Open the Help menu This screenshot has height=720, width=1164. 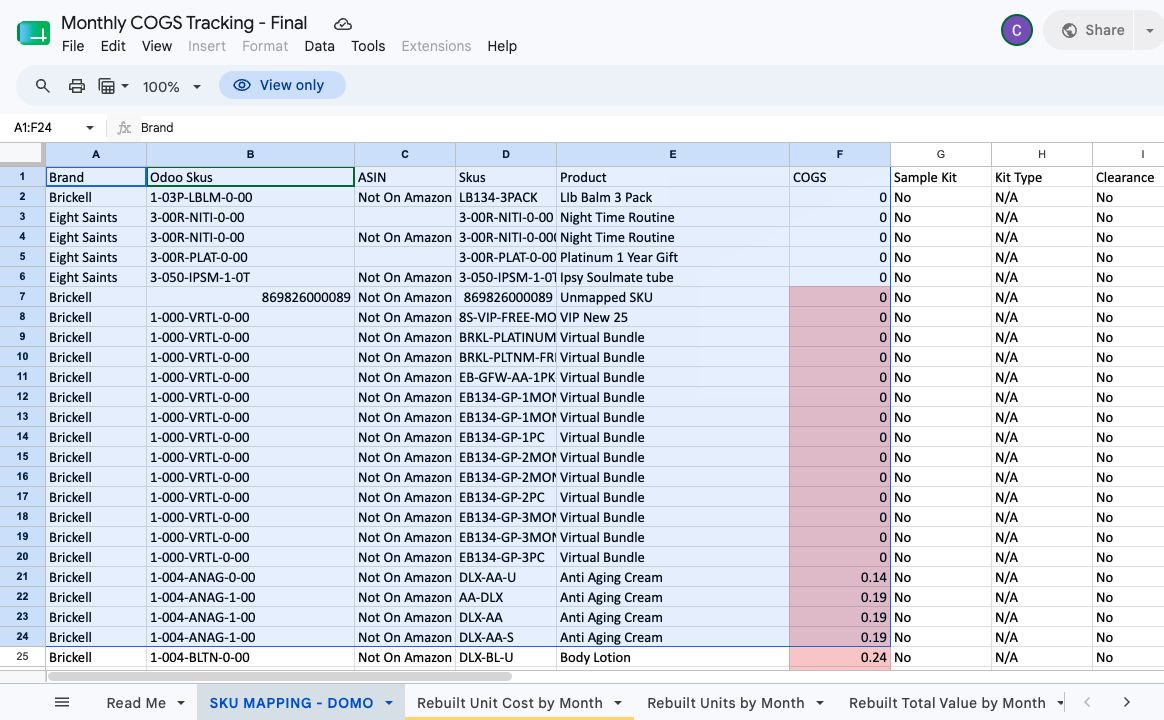[x=502, y=46]
